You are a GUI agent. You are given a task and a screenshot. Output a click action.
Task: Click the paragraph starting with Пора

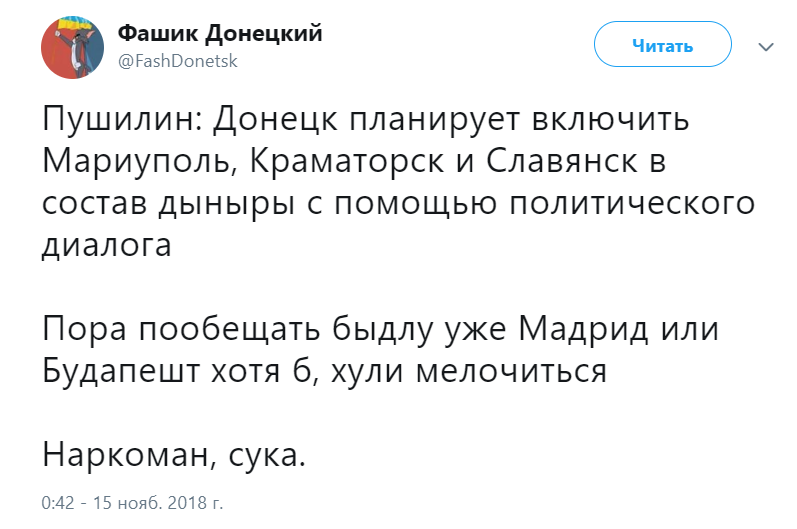(380, 351)
